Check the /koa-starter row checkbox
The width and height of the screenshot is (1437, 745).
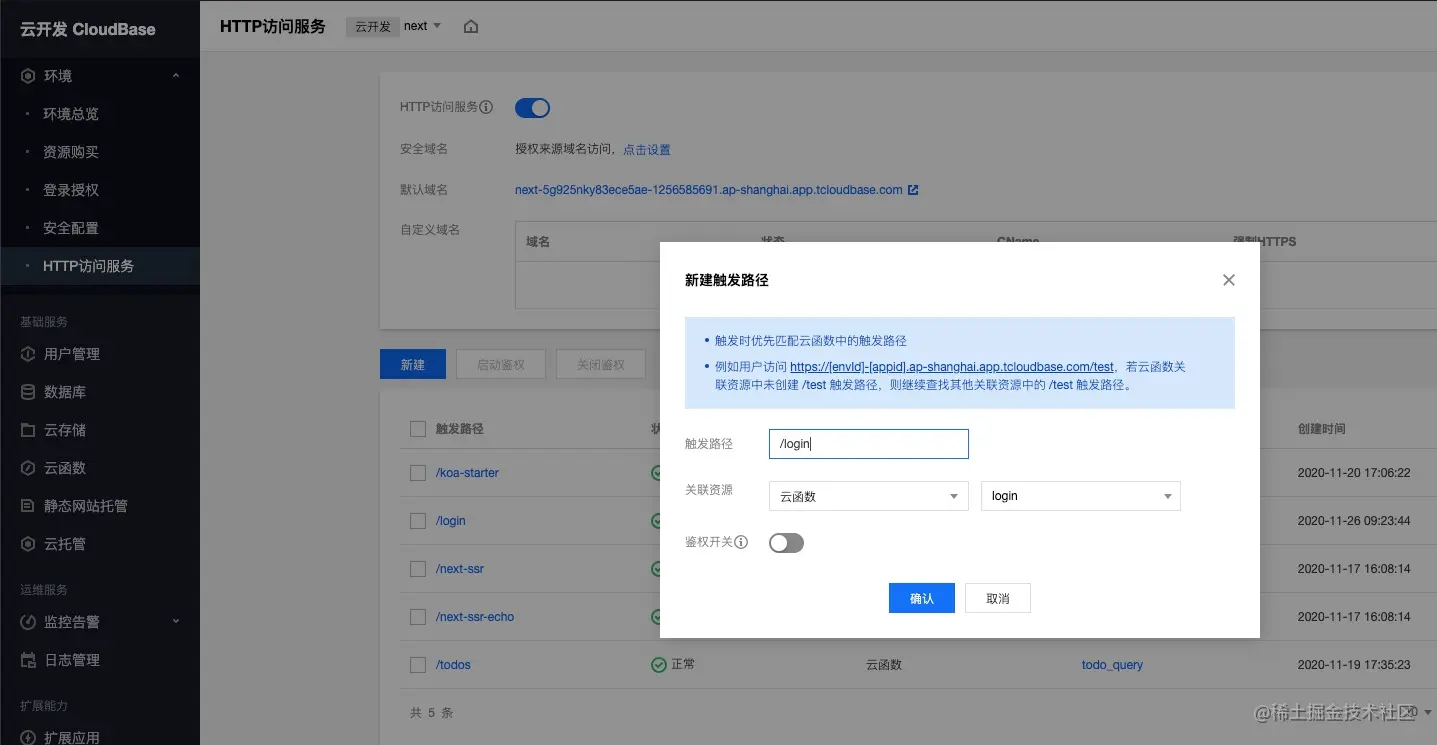tap(417, 472)
